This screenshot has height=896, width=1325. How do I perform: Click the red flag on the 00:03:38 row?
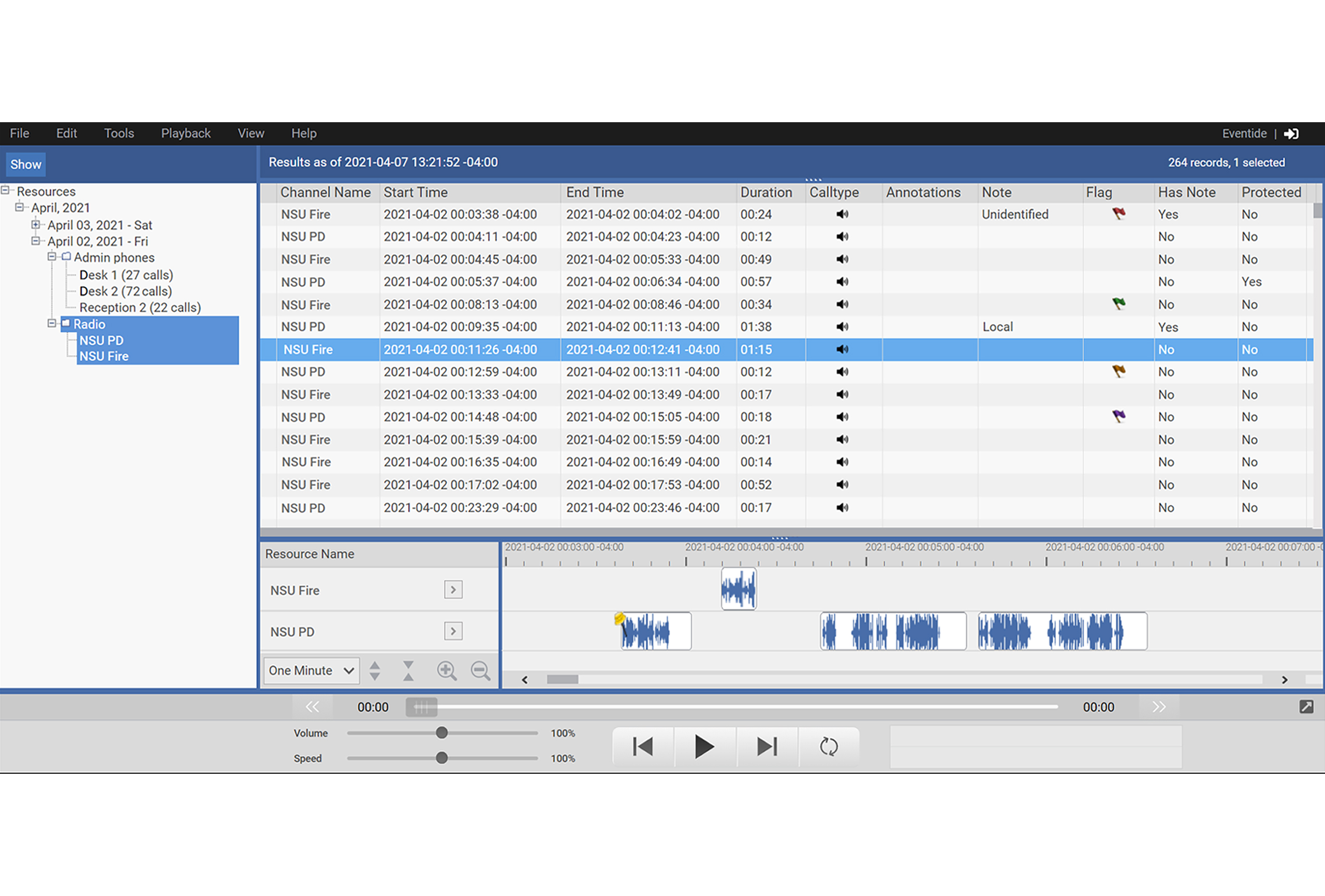click(x=1118, y=214)
